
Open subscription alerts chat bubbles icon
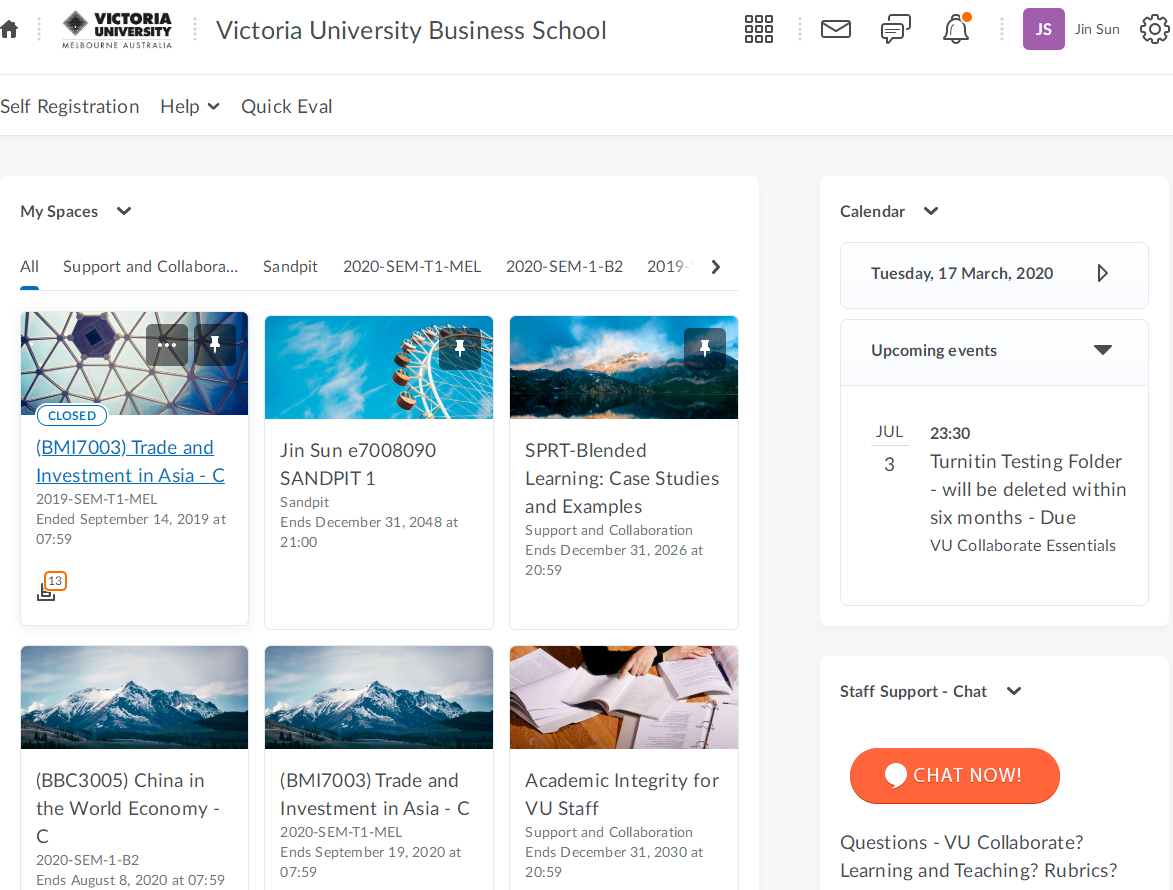tap(895, 30)
